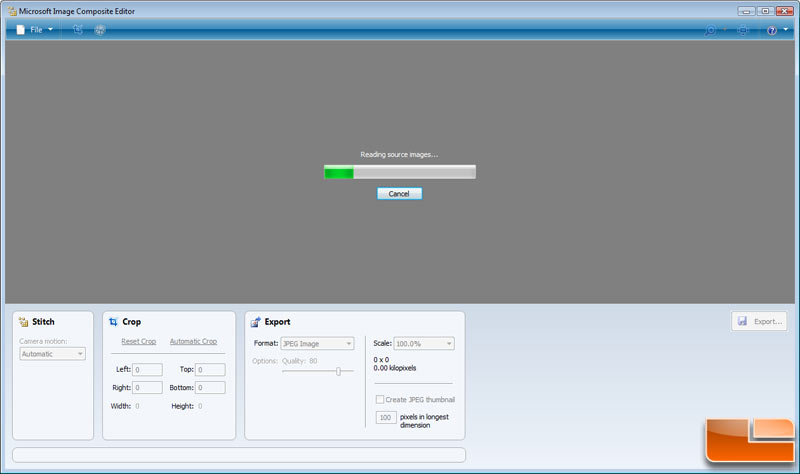
Task: Click the crop tool icon in the top toolbar
Action: pyautogui.click(x=77, y=30)
